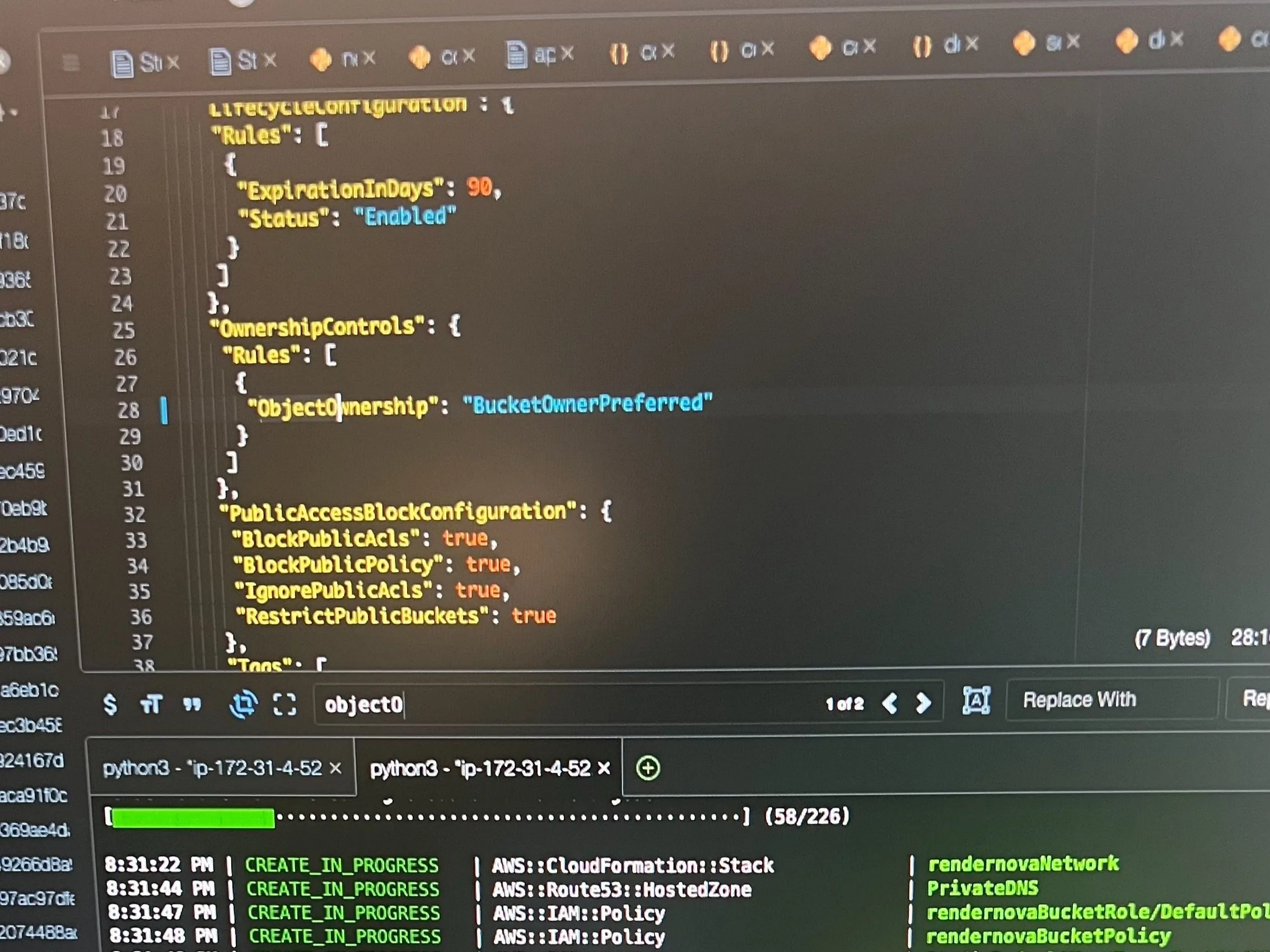The image size is (1270, 952).
Task: Jump to the previous search match
Action: coord(890,703)
